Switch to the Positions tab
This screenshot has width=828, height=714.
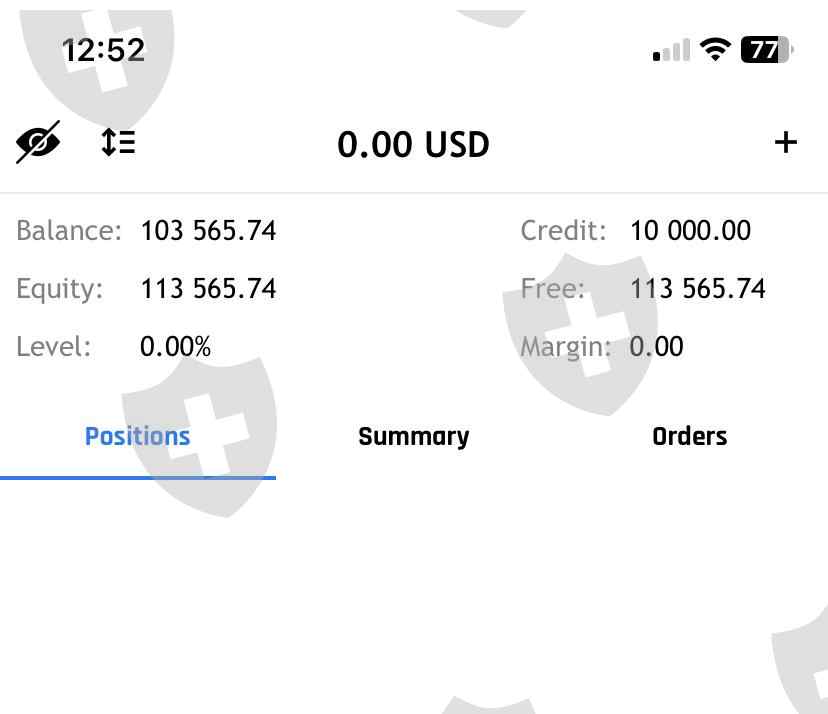137,437
